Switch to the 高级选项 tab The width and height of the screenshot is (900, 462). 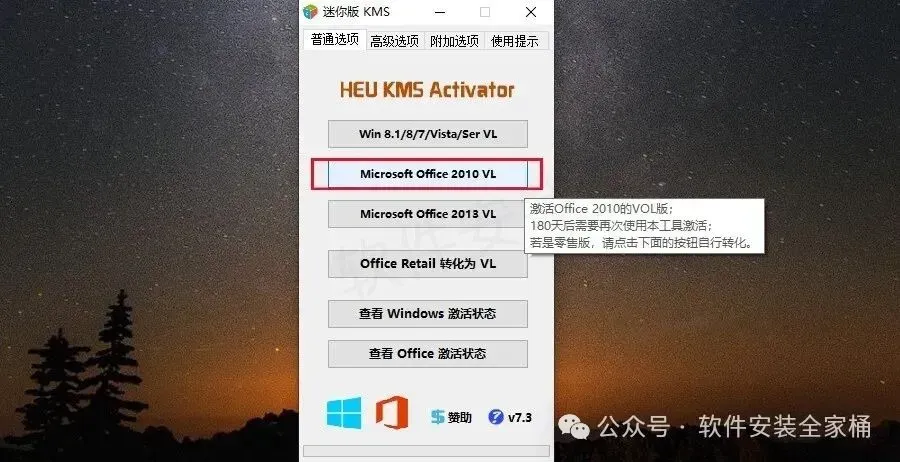point(394,41)
